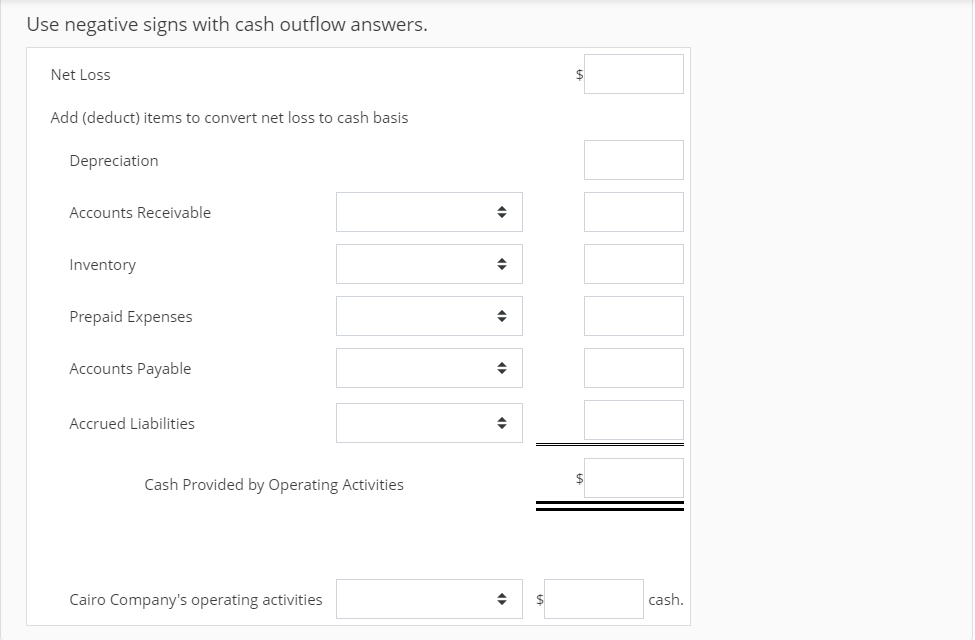This screenshot has height=640, width=975.
Task: Click the arrow icon of Accrued Liabilities dropdown
Action: [502, 423]
